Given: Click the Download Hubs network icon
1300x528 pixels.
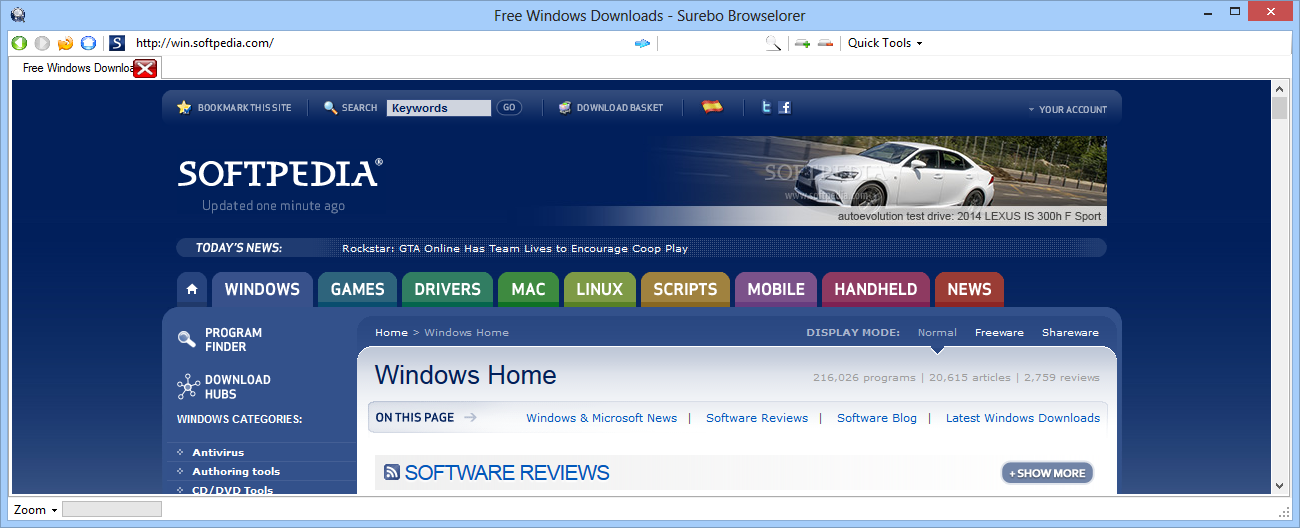Looking at the screenshot, I should (x=188, y=386).
